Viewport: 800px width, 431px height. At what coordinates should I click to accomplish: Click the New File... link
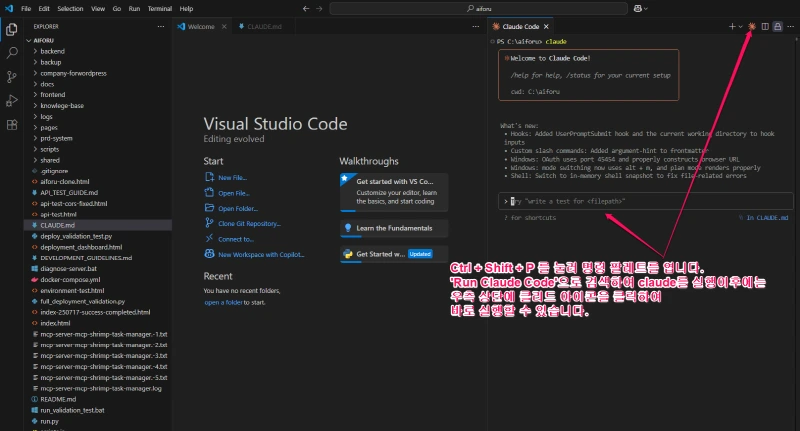233,178
